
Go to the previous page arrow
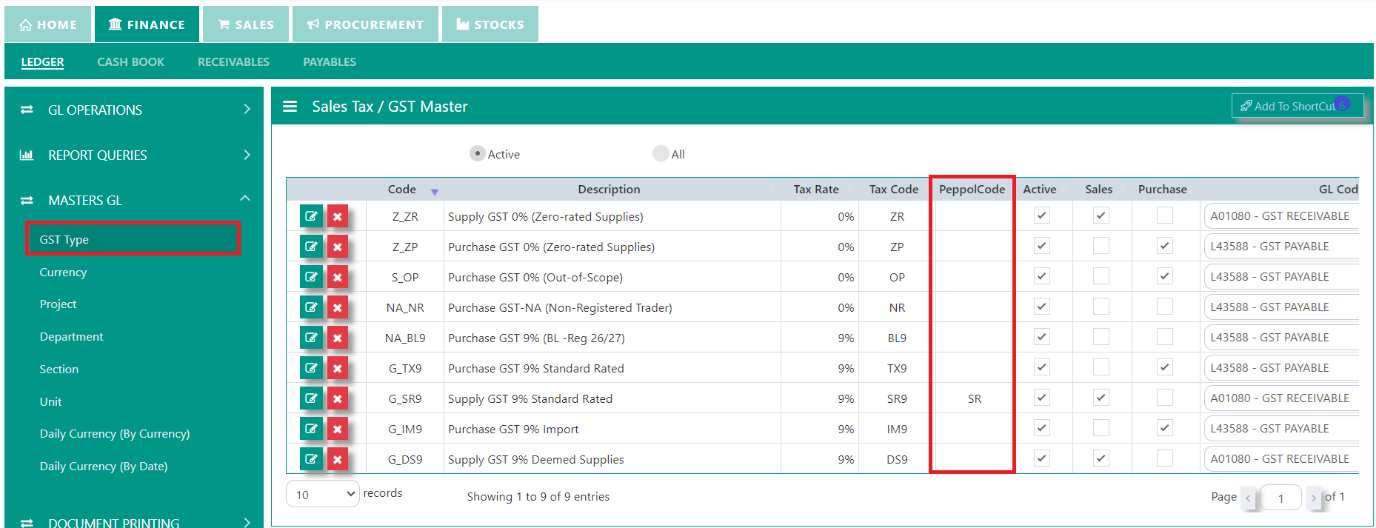[x=1249, y=497]
